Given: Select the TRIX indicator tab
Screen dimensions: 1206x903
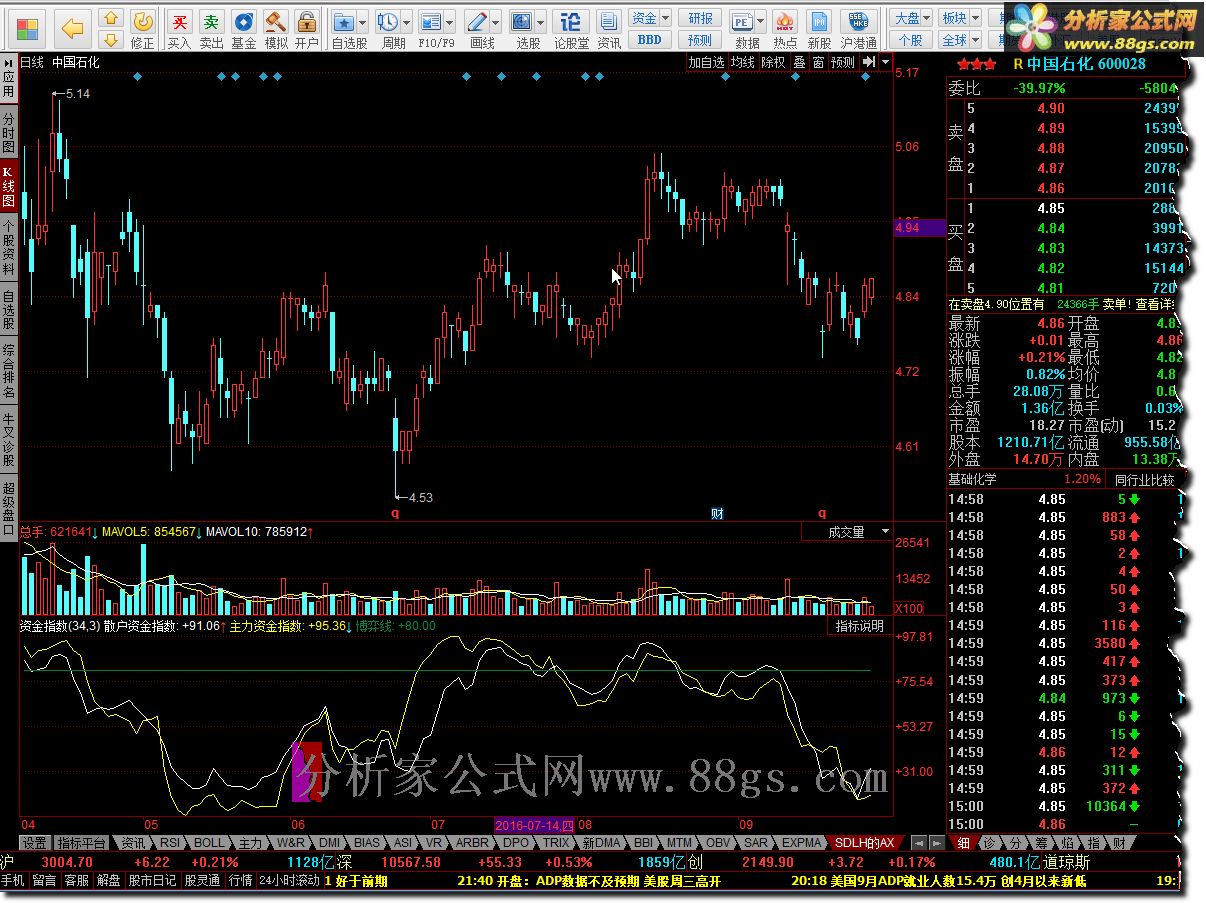Looking at the screenshot, I should 556,843.
